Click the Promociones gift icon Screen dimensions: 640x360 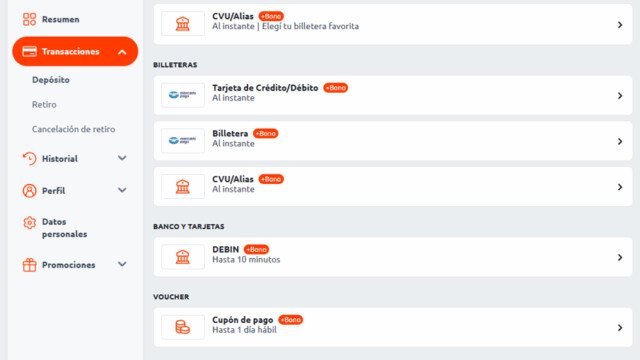tap(29, 265)
